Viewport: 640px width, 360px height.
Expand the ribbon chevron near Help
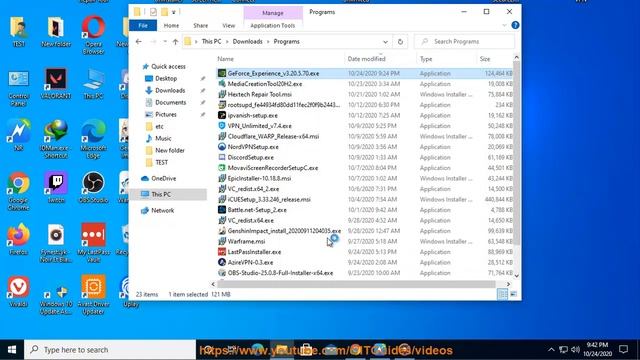pos(504,25)
